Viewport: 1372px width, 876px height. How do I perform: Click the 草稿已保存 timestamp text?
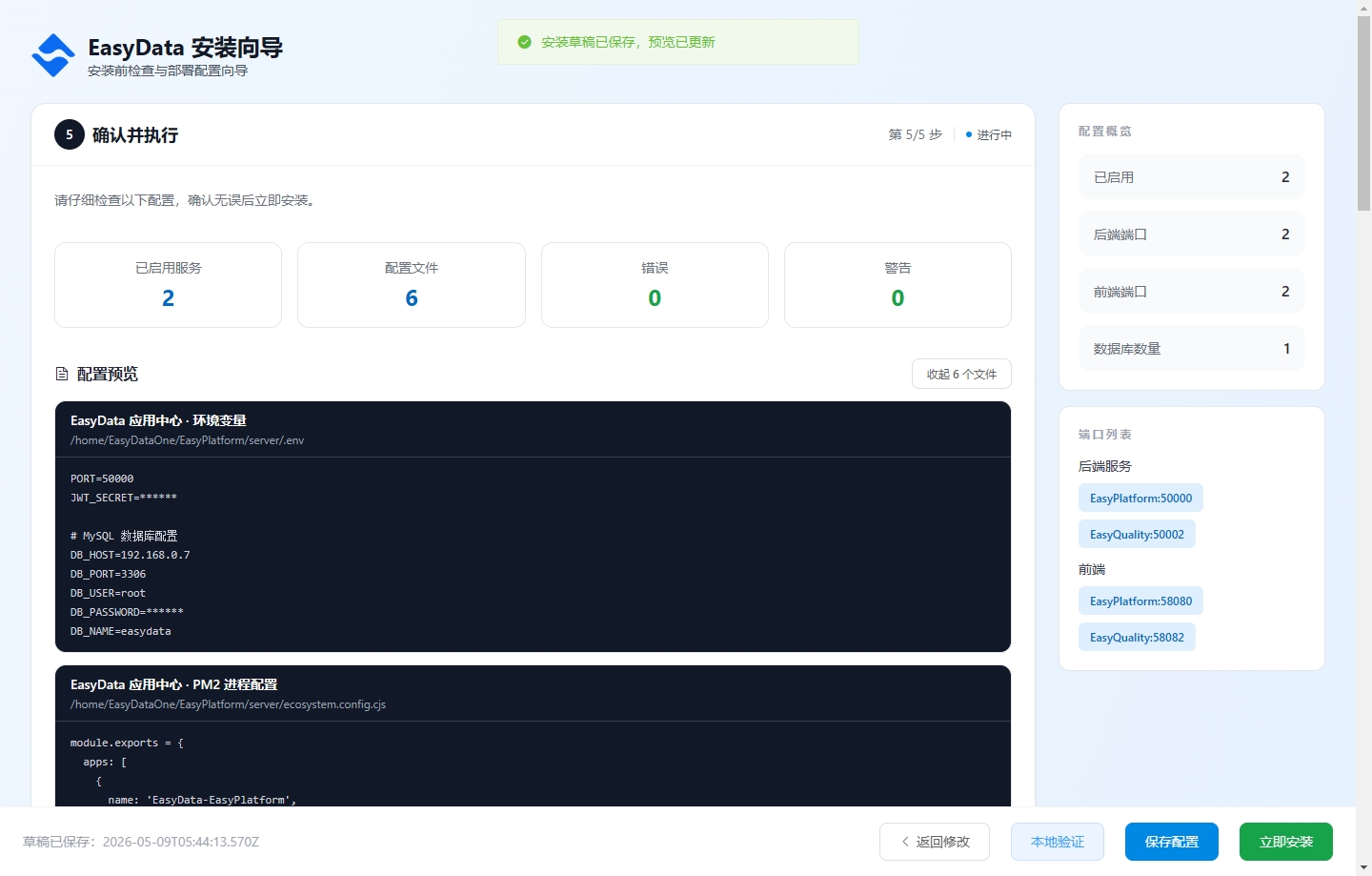click(x=141, y=842)
